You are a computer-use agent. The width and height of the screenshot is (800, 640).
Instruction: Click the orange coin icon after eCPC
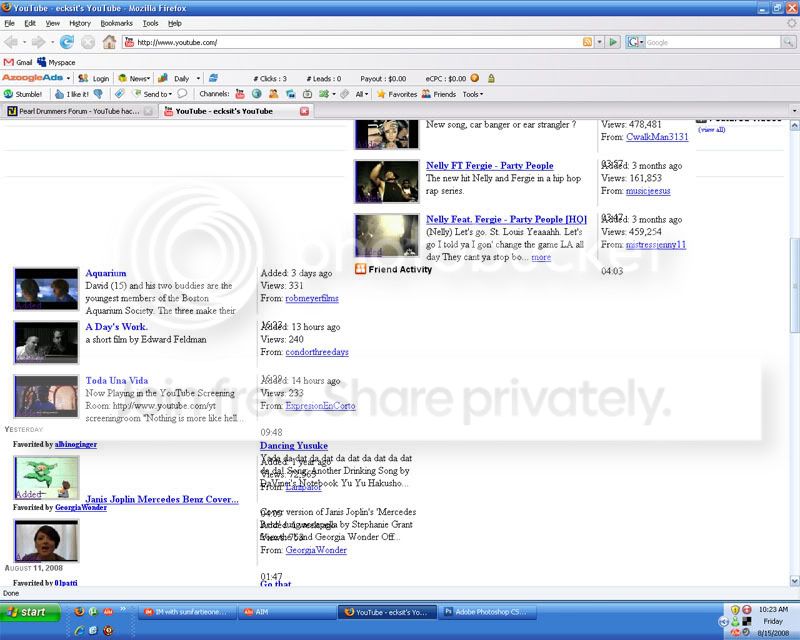(x=474, y=78)
